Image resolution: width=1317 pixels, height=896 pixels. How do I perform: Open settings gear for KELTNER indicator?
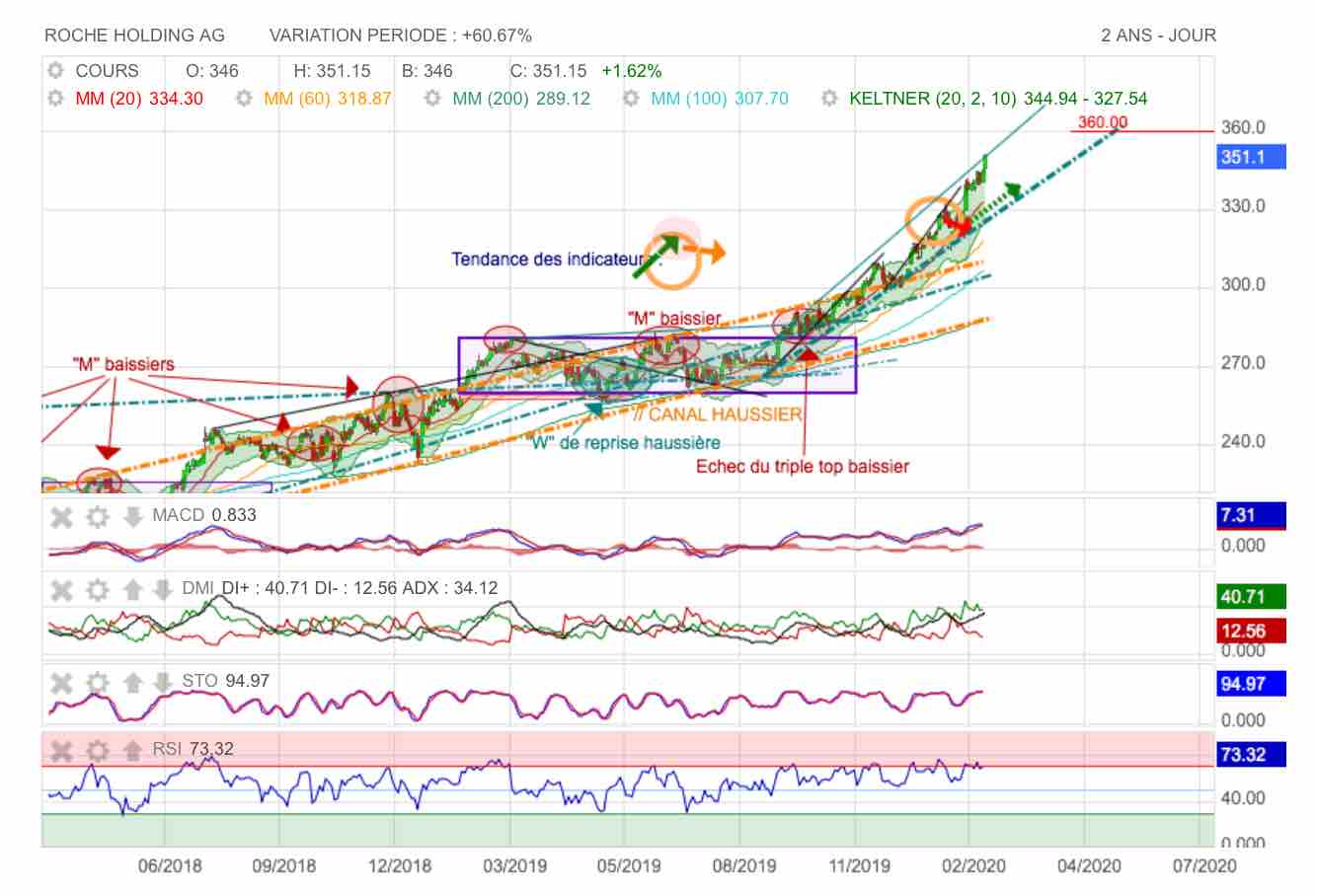(829, 99)
